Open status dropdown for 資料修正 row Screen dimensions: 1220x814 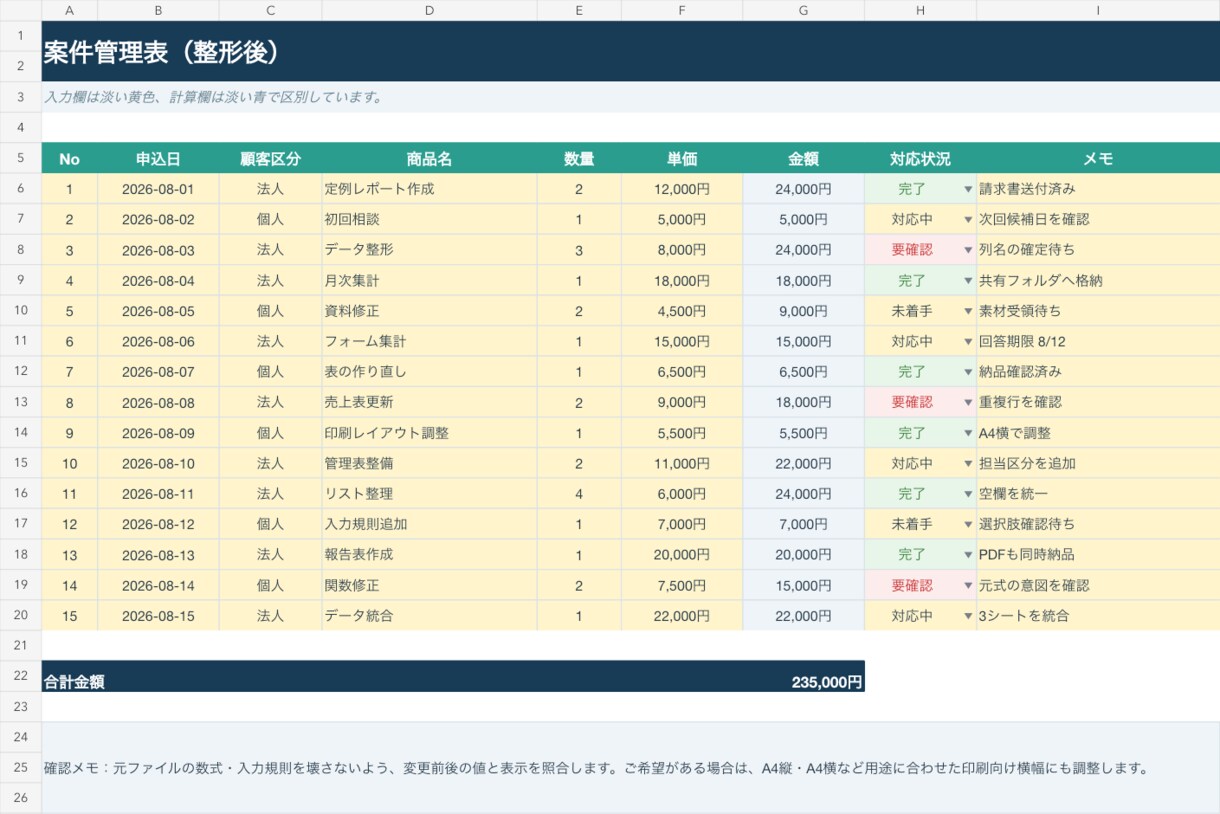click(967, 311)
